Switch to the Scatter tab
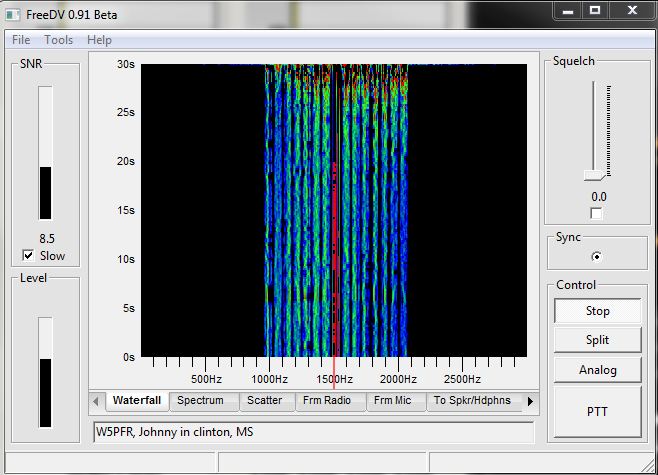This screenshot has width=658, height=475. 264,401
